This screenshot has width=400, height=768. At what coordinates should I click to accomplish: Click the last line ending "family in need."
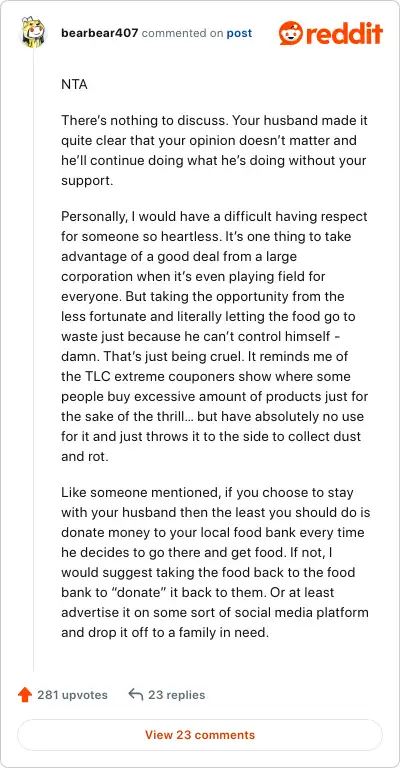tap(165, 632)
